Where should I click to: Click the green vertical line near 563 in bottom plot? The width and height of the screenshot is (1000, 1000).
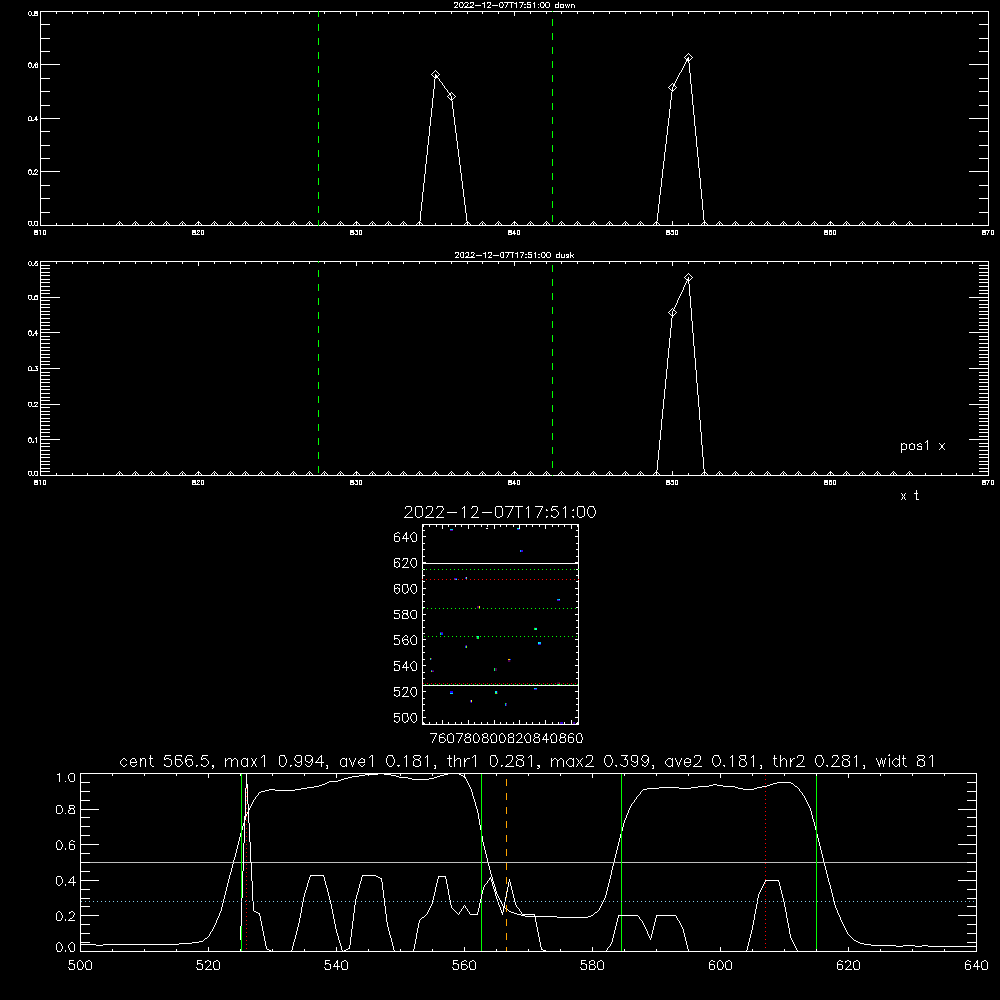pyautogui.click(x=482, y=862)
